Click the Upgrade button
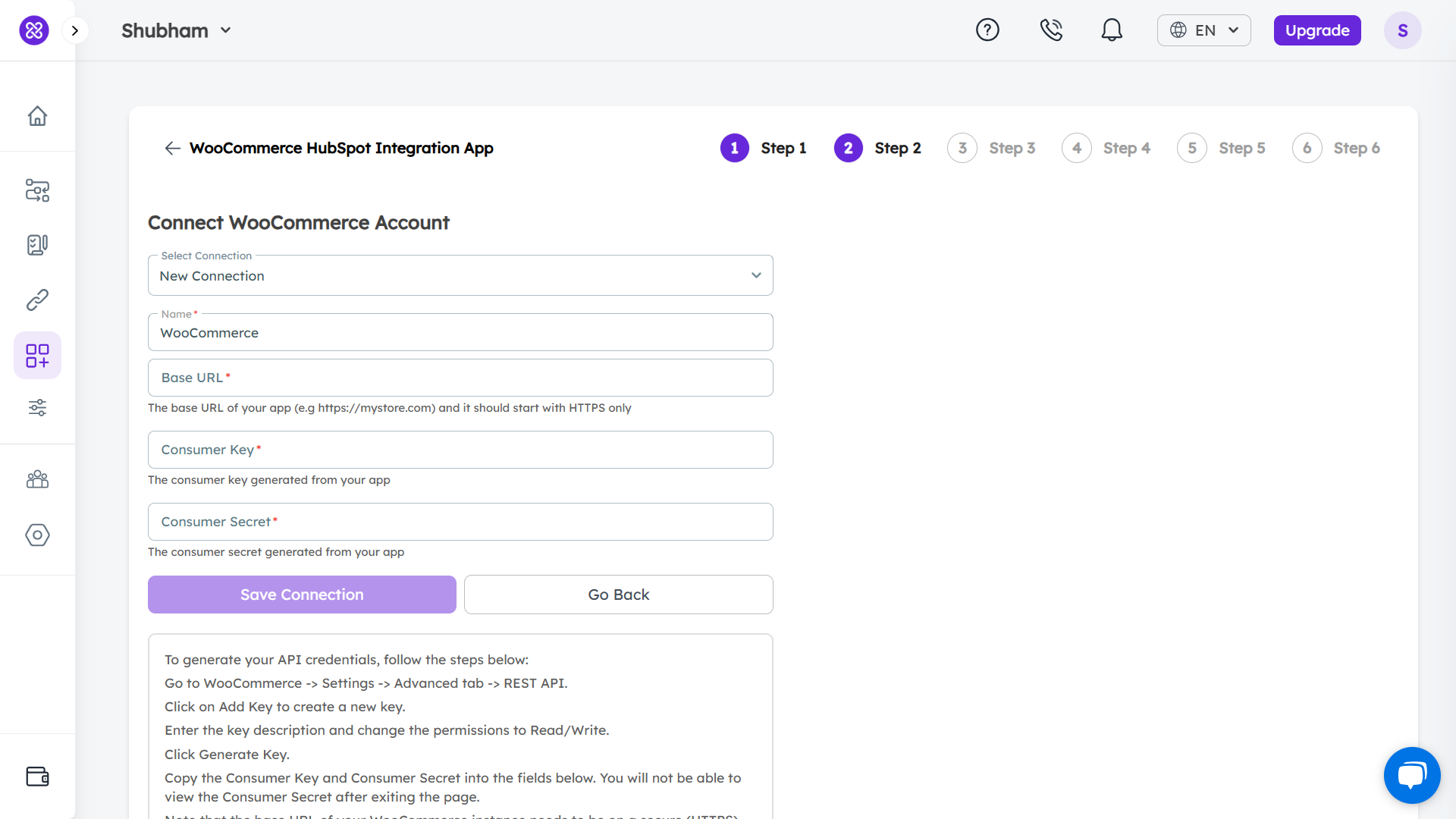Image resolution: width=1456 pixels, height=819 pixels. [1317, 30]
